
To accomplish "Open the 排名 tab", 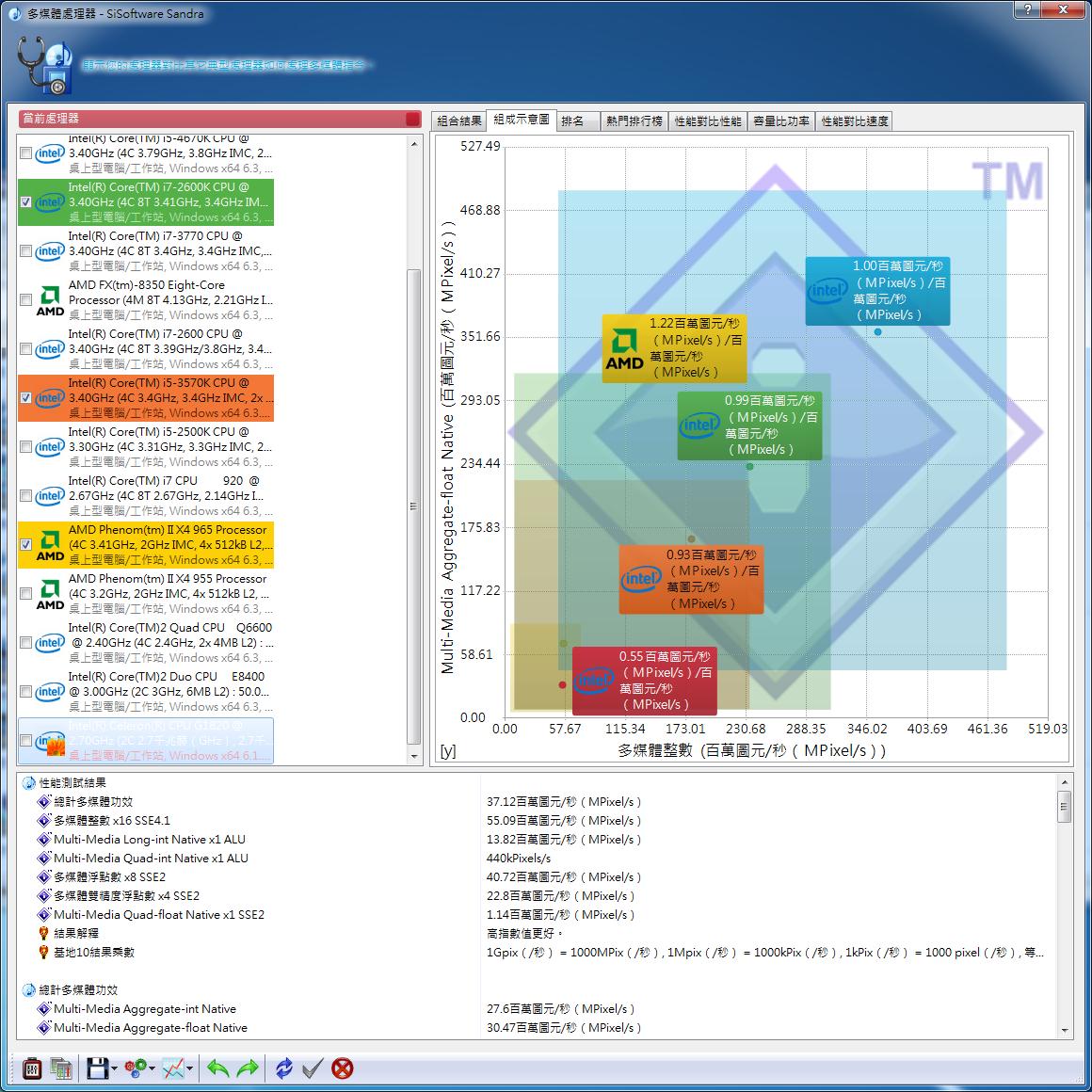I will [577, 121].
